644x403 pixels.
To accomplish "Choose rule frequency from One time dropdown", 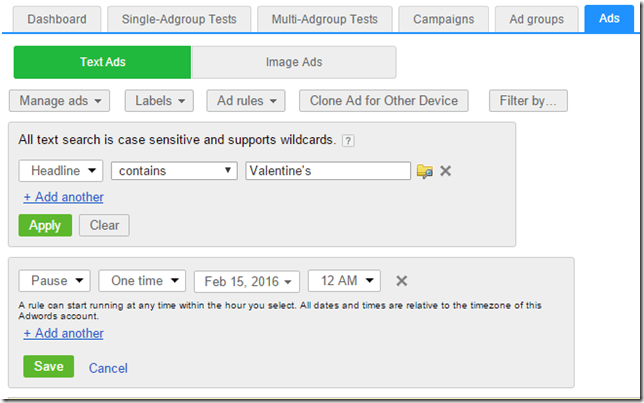I will pos(142,281).
